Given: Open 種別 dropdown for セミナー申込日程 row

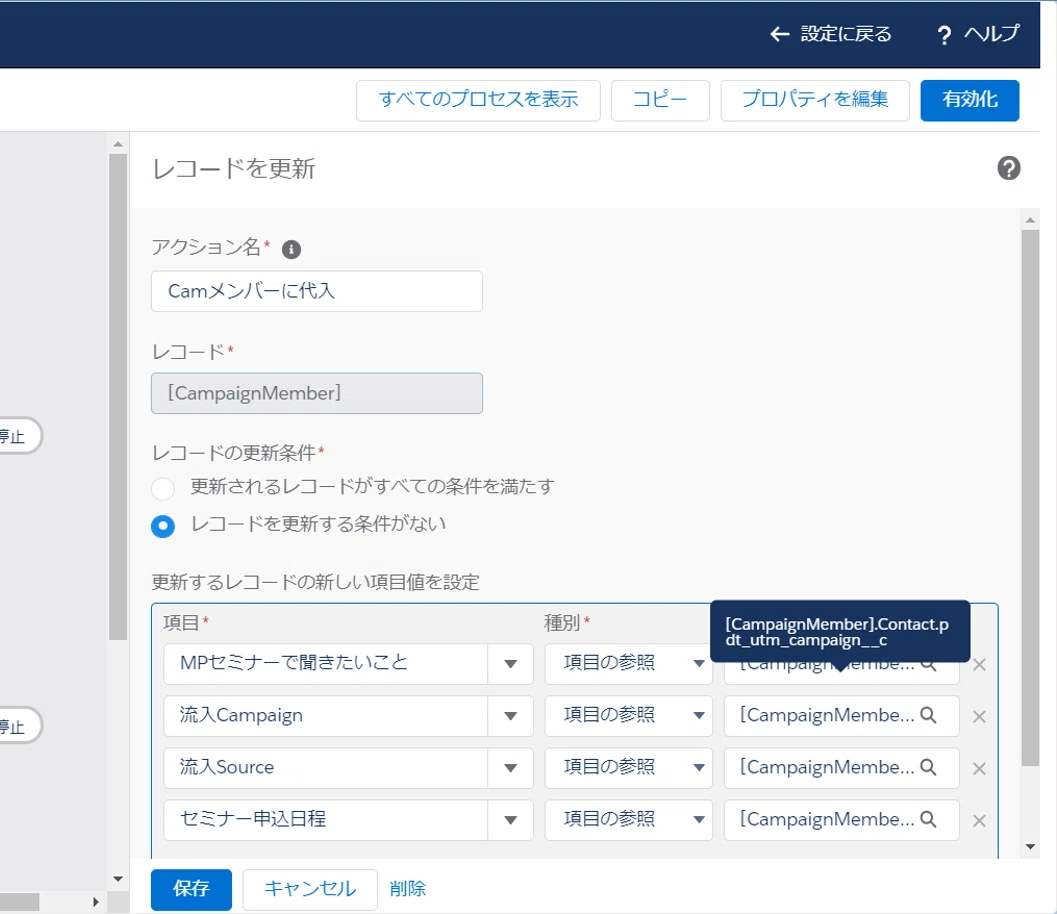Looking at the screenshot, I should (628, 820).
